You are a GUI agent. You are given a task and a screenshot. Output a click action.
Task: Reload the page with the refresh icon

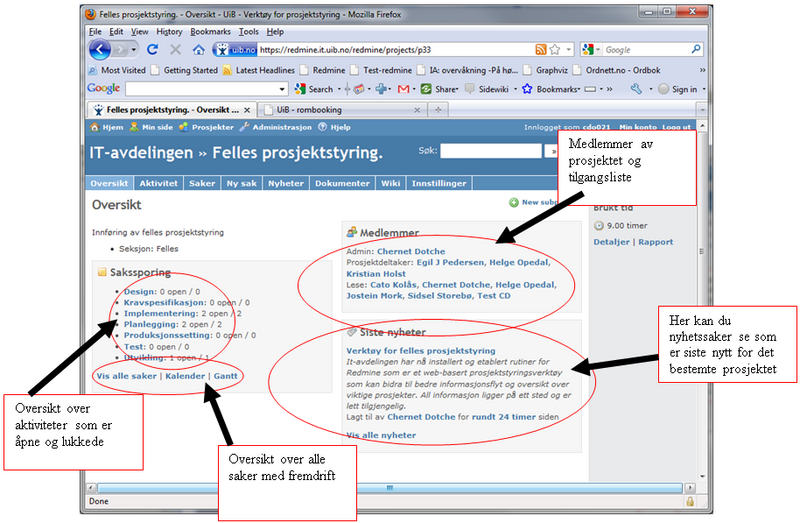pos(152,49)
